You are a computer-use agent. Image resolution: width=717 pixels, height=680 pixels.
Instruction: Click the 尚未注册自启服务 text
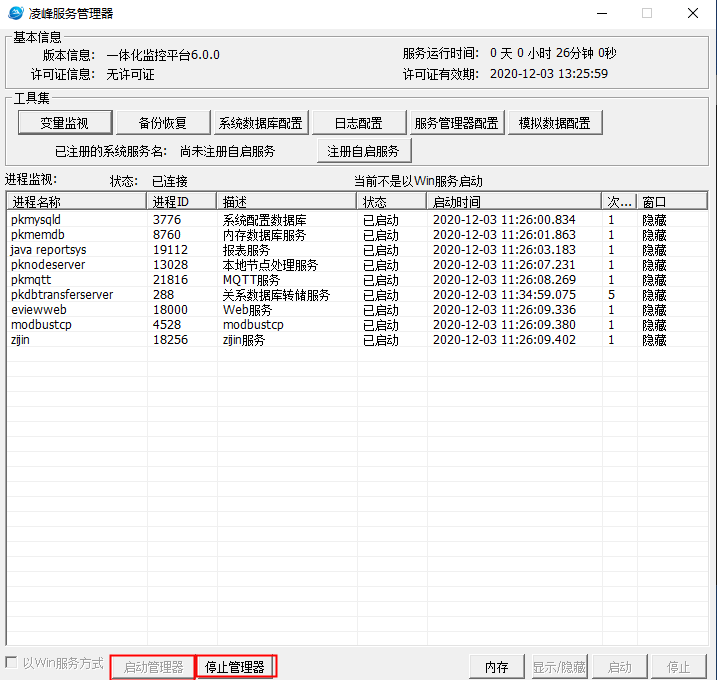(227, 151)
